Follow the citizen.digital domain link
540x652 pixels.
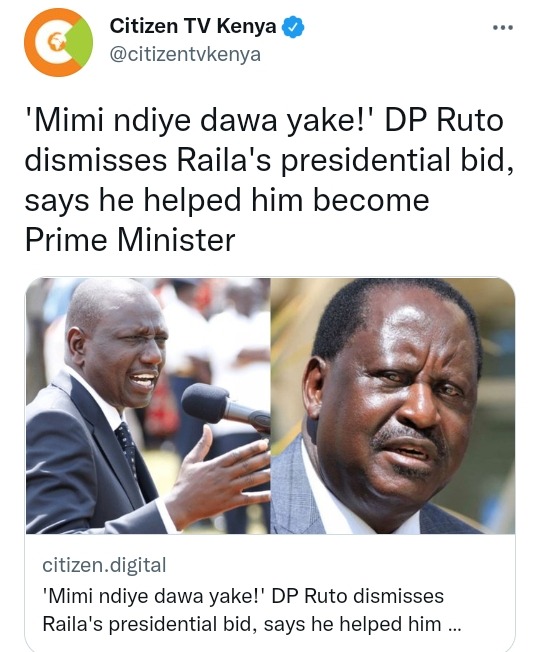pyautogui.click(x=104, y=565)
